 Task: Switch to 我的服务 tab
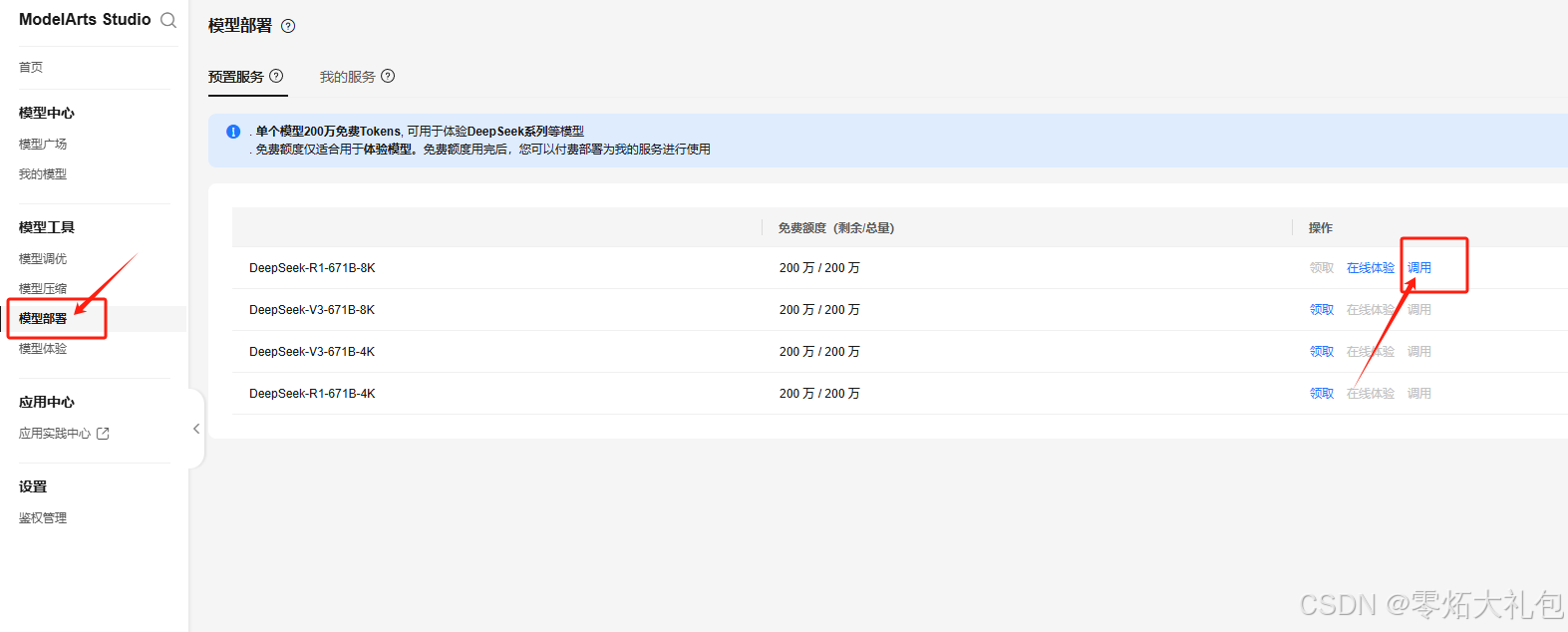click(348, 77)
